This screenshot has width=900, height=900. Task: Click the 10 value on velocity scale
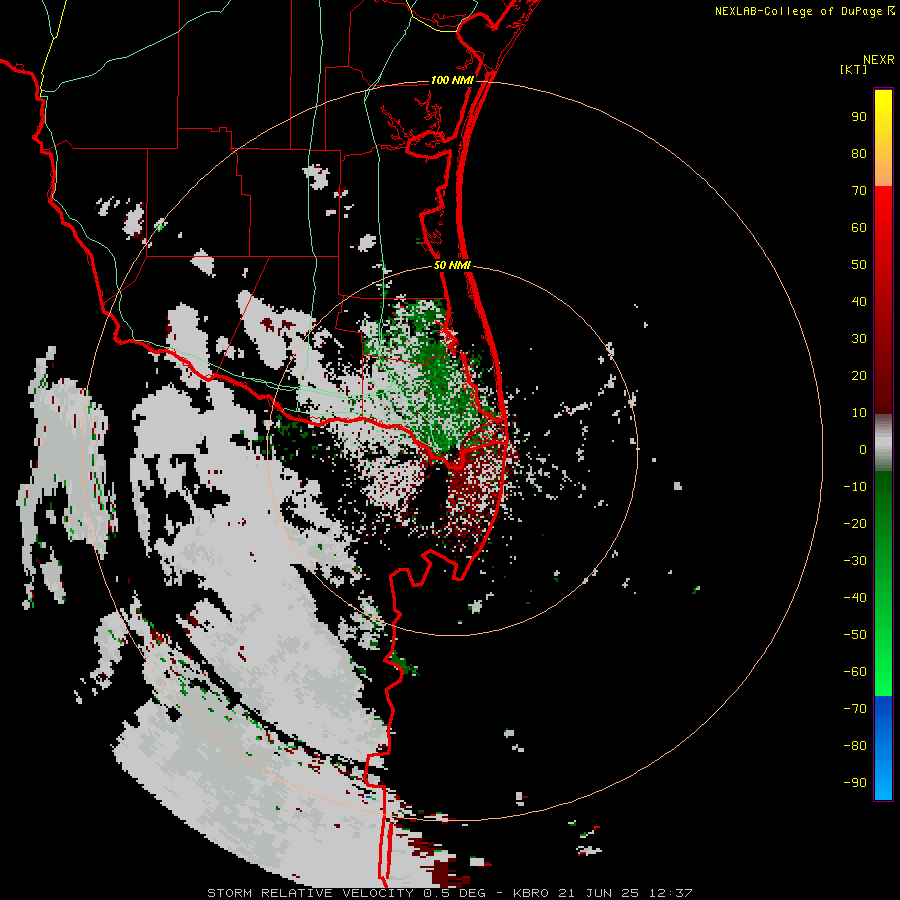859,413
